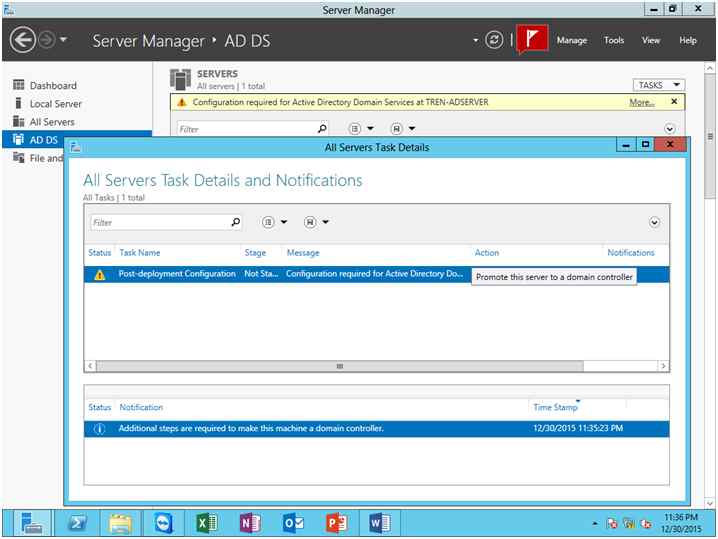Open the Tools menu
The height and width of the screenshot is (539, 718).
pos(614,40)
